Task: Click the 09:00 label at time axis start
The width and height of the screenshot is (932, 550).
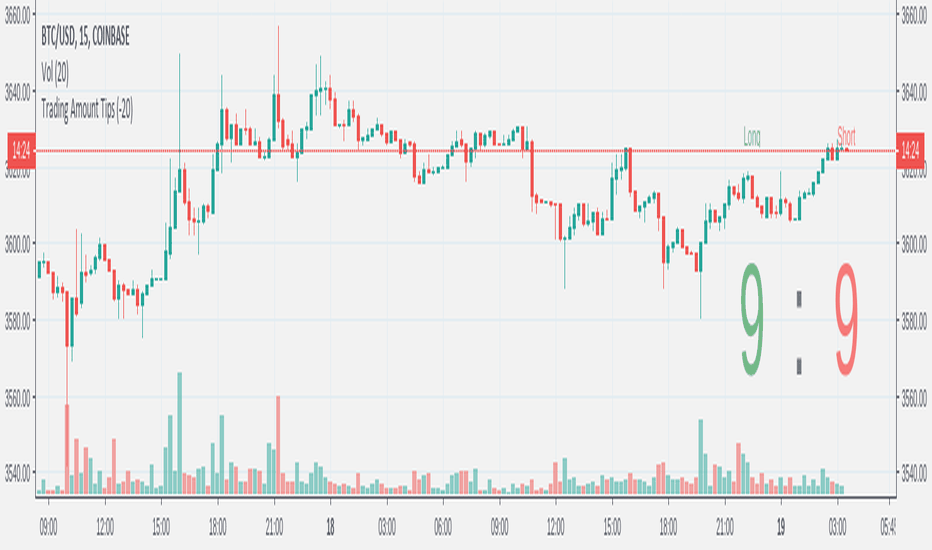Action: [48, 527]
